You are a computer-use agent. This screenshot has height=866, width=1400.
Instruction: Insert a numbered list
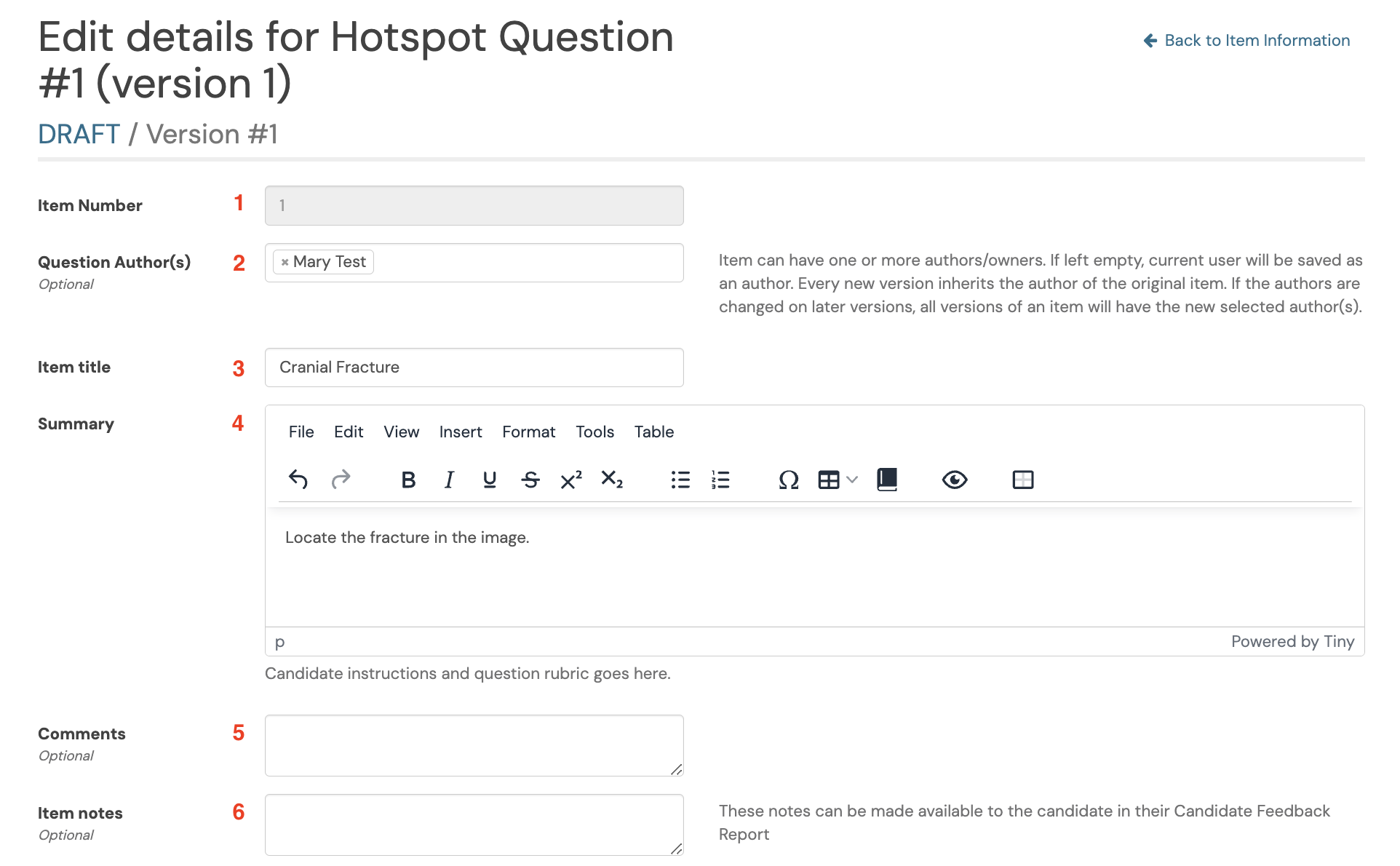(x=720, y=480)
